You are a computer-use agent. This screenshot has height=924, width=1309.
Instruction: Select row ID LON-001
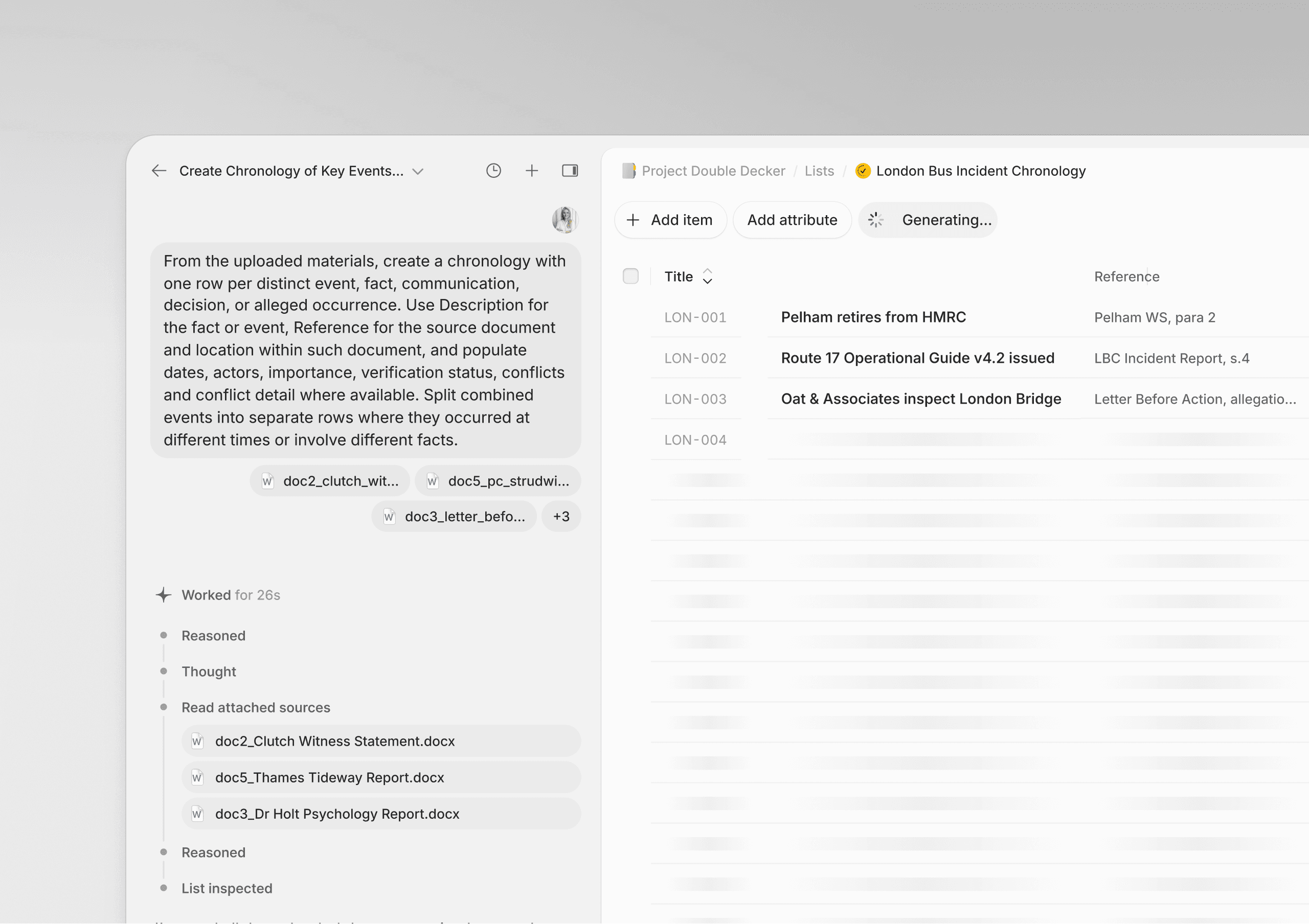tap(695, 317)
